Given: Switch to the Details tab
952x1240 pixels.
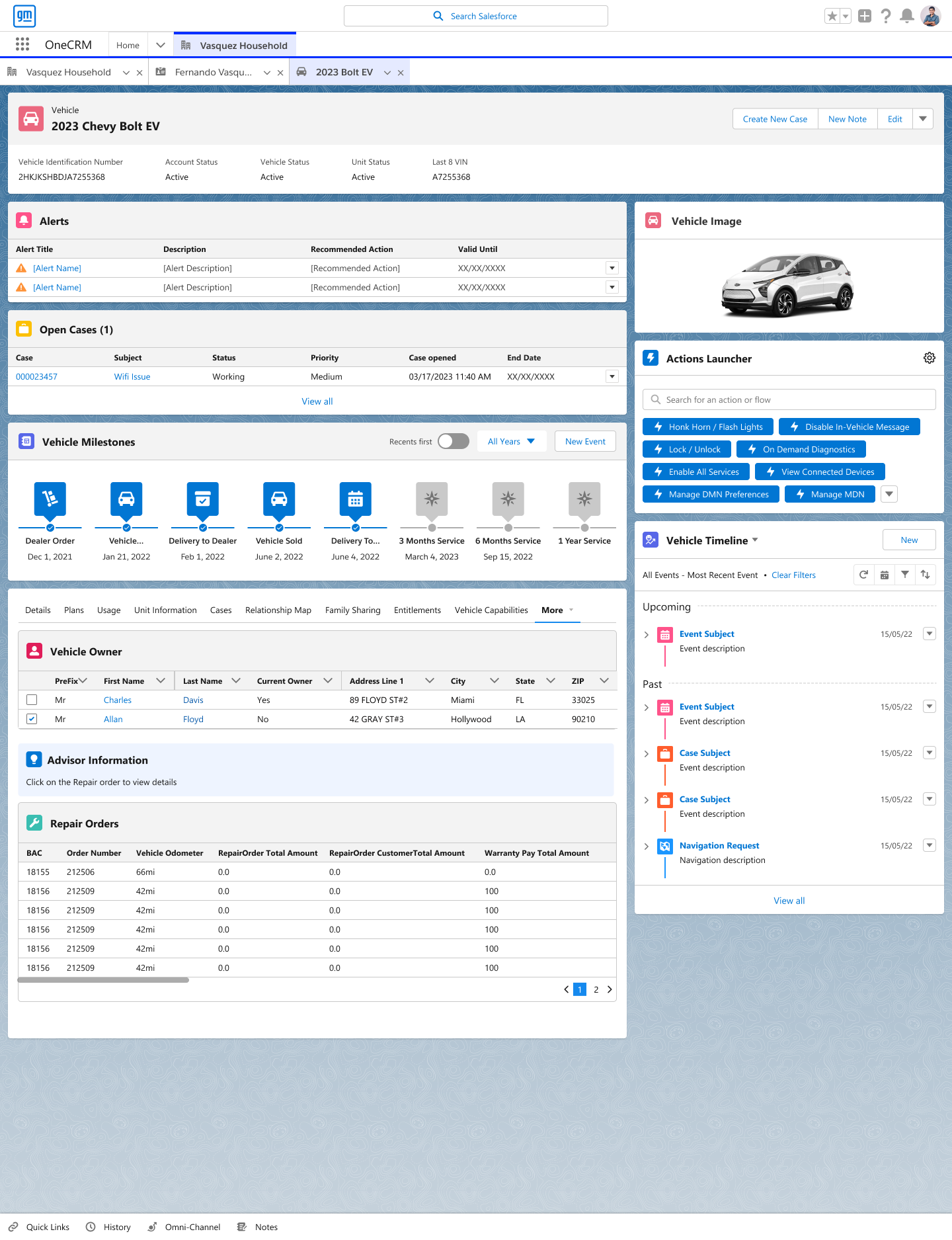Looking at the screenshot, I should pyautogui.click(x=38, y=610).
